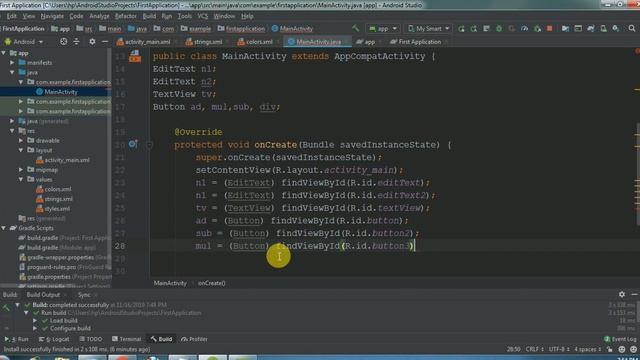Collapse the app module node
This screenshot has width=640, height=360.
pos(4,53)
